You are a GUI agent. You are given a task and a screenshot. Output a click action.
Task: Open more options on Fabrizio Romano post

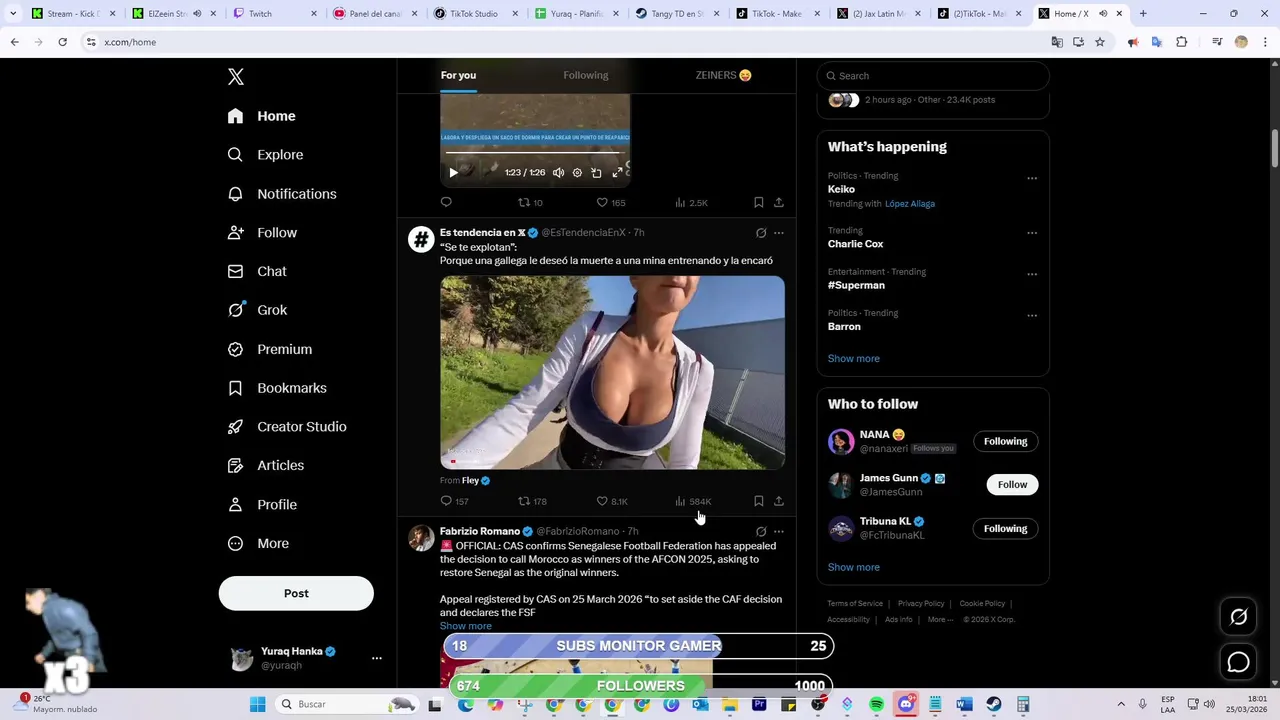click(x=779, y=532)
